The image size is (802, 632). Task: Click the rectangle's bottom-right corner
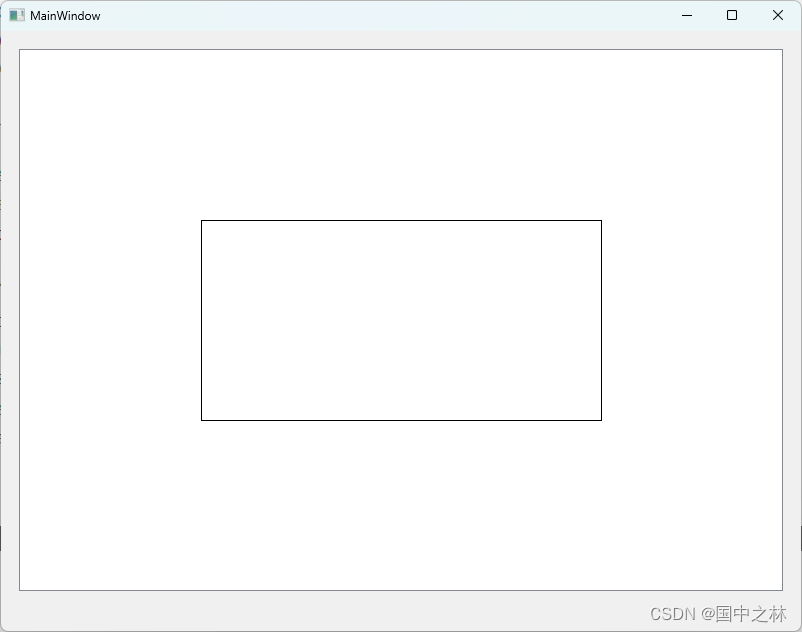601,419
